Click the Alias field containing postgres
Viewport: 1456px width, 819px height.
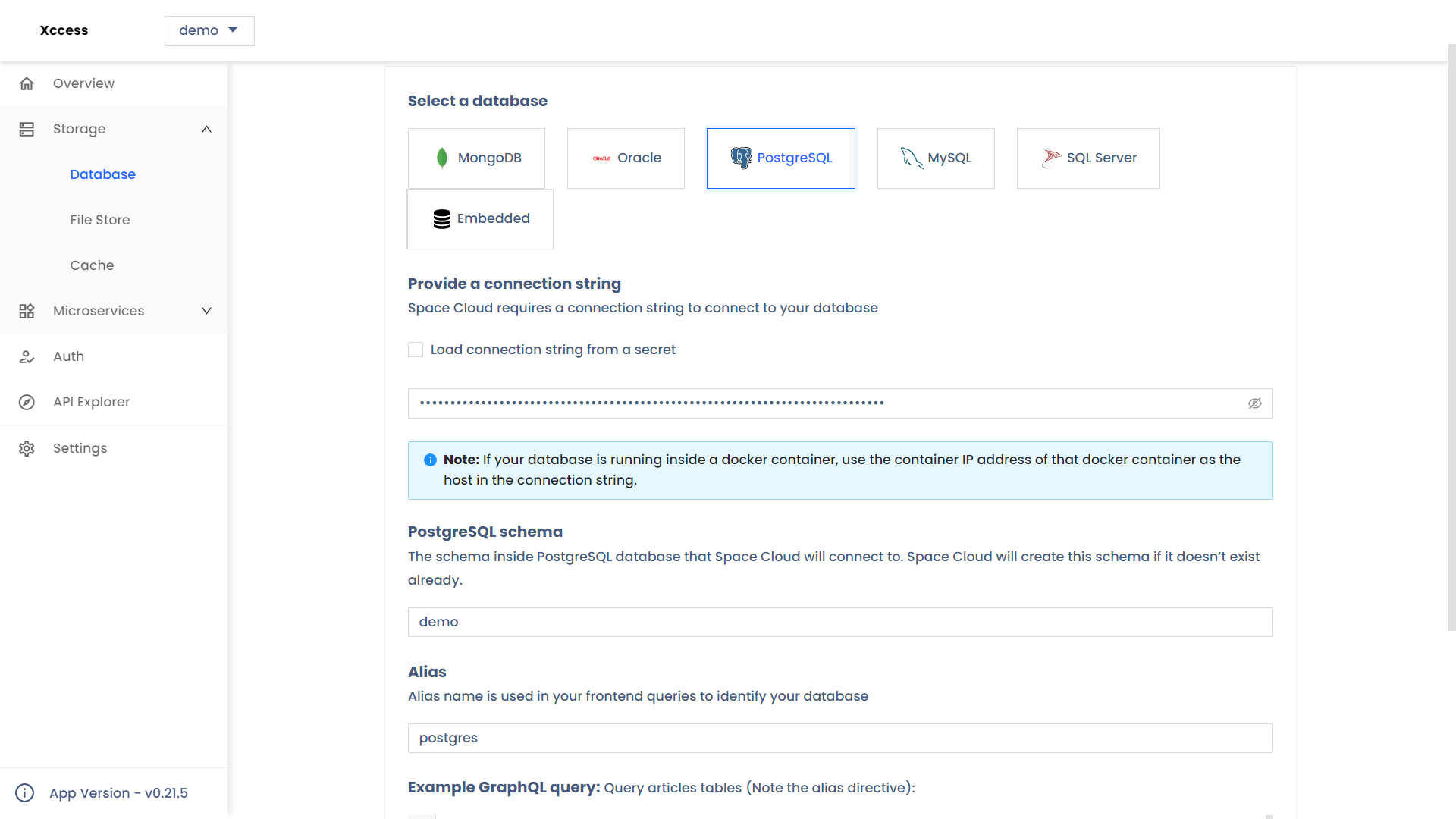(x=840, y=738)
